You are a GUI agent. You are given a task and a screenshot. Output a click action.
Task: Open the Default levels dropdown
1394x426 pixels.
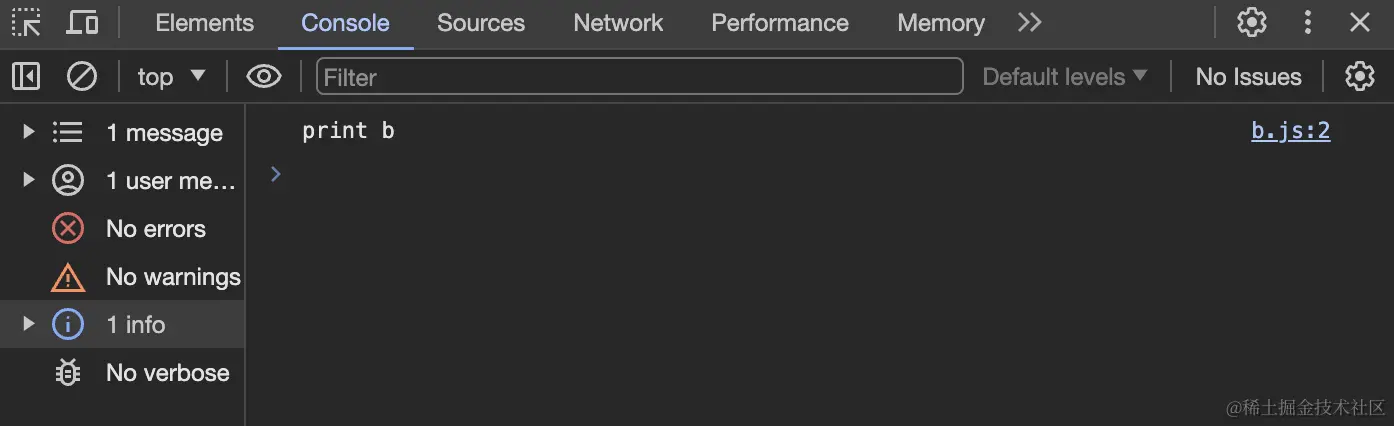tap(1064, 76)
